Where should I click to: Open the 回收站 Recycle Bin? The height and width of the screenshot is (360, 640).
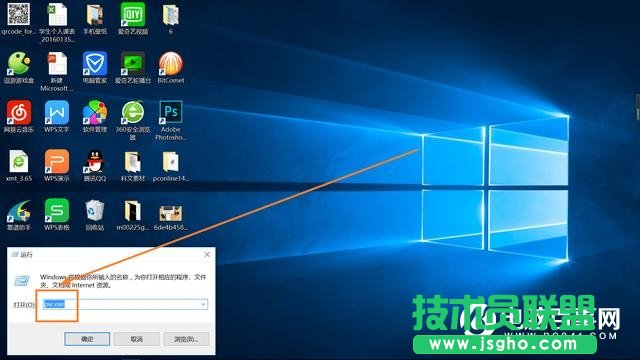(95, 211)
